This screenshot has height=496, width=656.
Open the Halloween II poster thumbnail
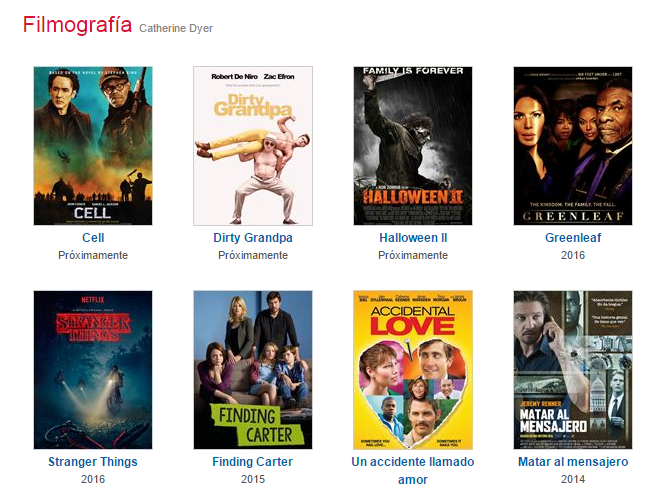[x=413, y=146]
